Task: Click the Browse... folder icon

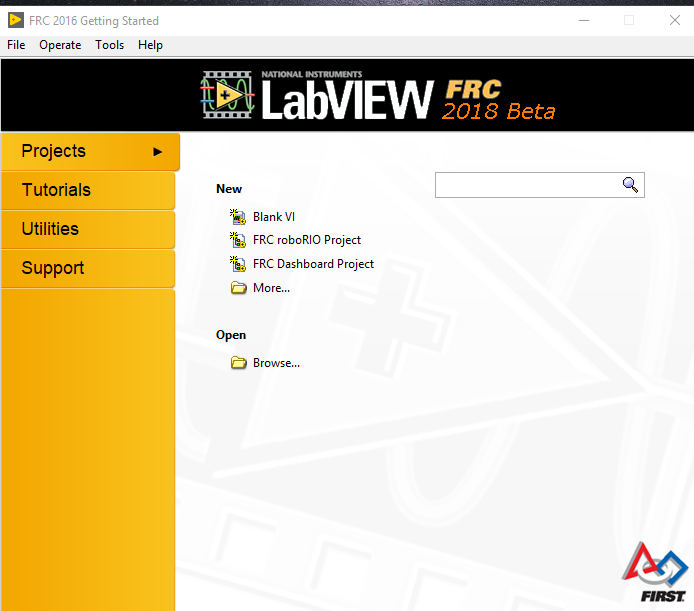Action: point(239,363)
